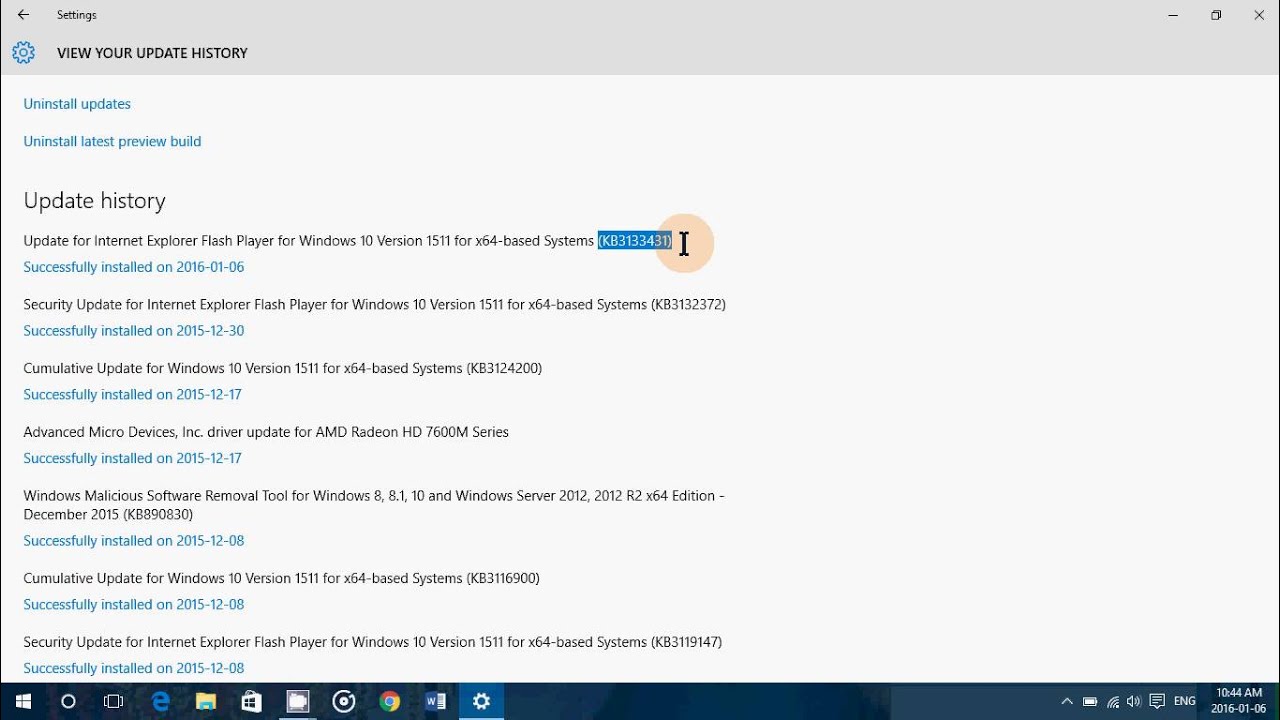
Task: Open the Windows Store taskbar icon
Action: click(x=252, y=702)
